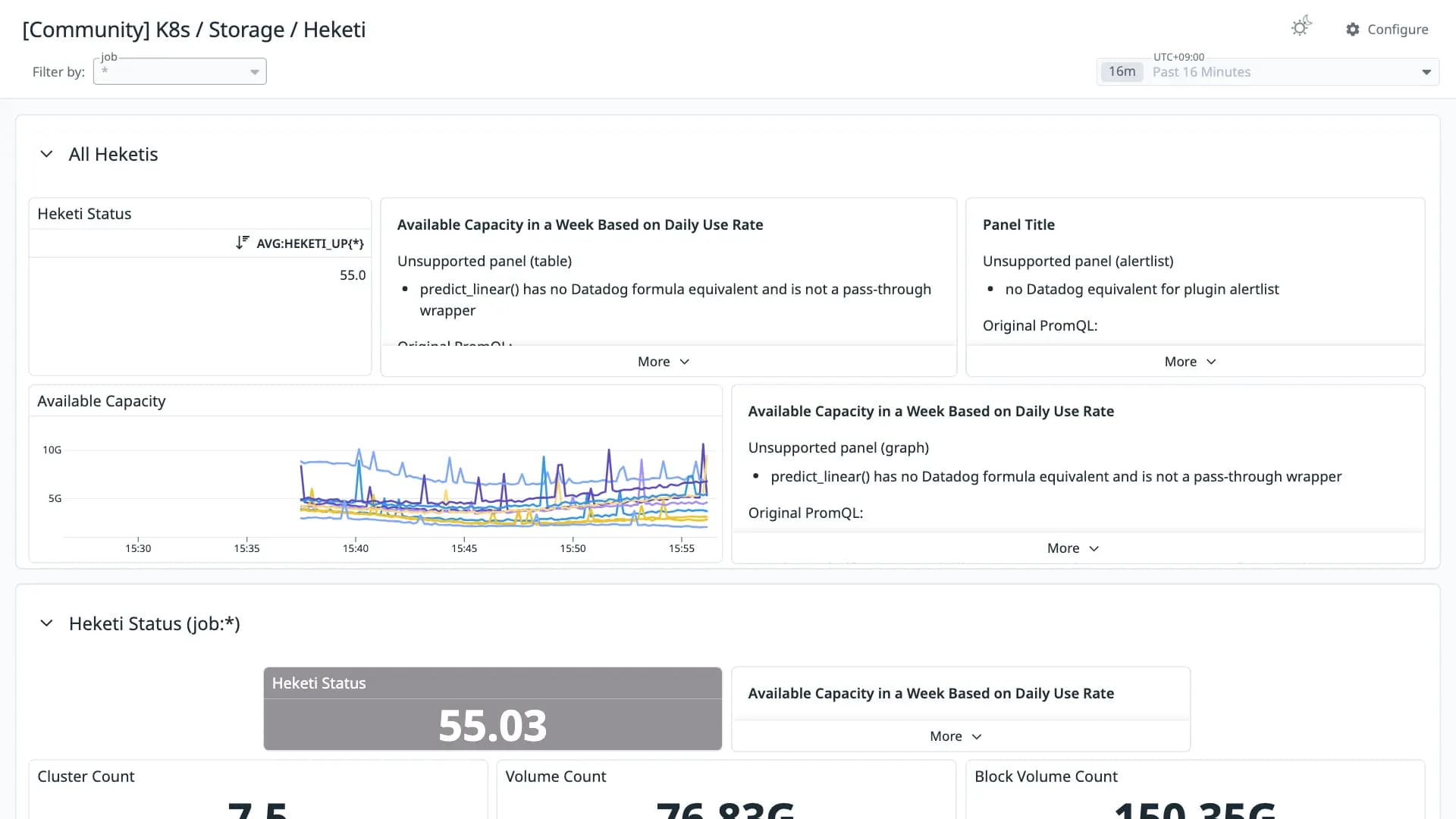
Task: Click the Cluster Count panel title
Action: pyautogui.click(x=86, y=777)
